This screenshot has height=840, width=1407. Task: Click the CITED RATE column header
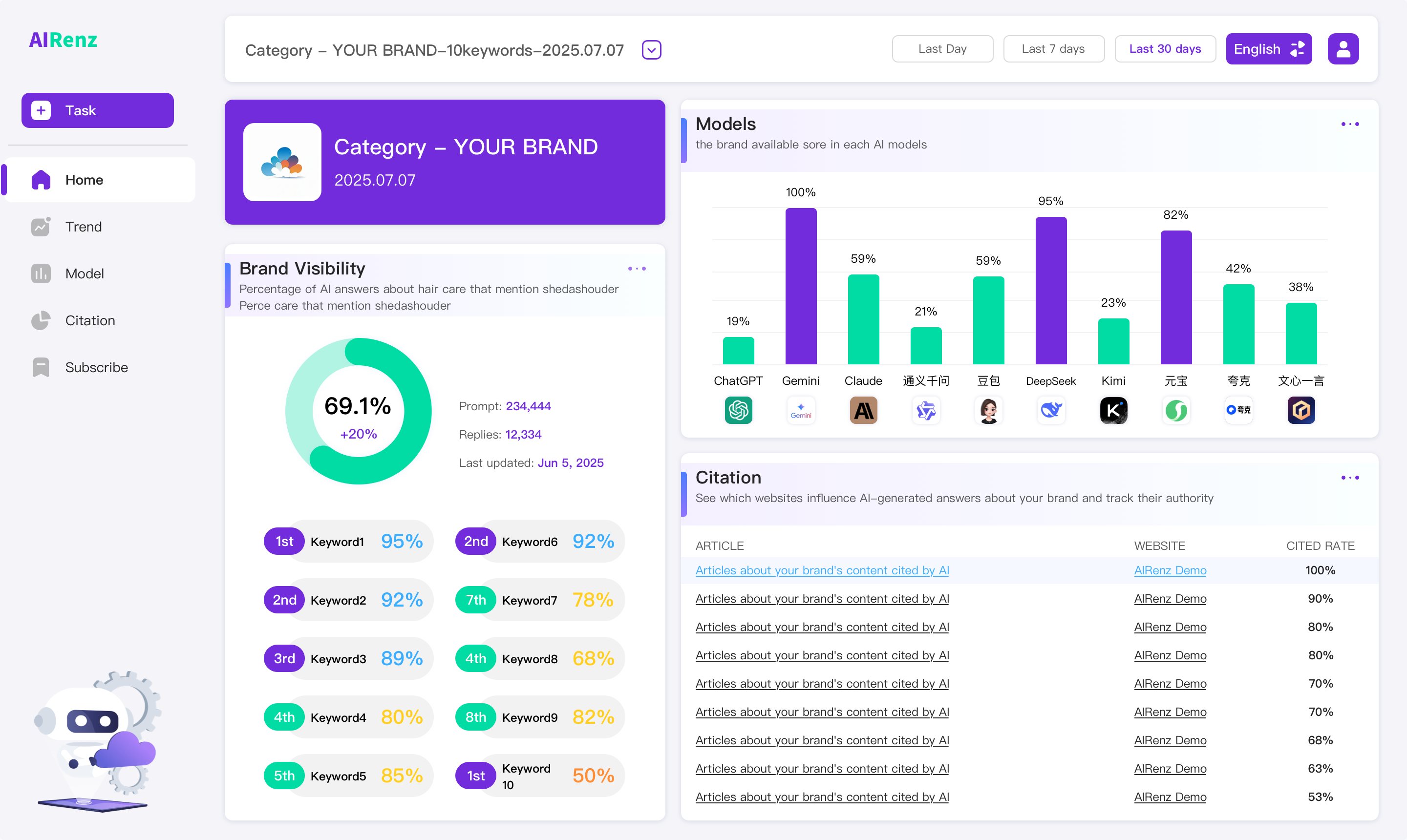(x=1321, y=546)
